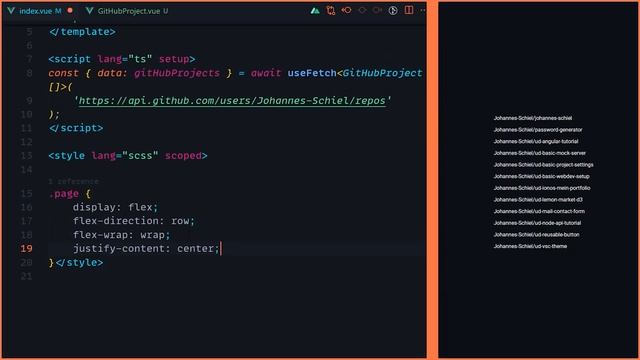Click 'Johannes-Schiel/ud-vsc-theme' in preview
This screenshot has height=360, width=640.
pos(530,246)
